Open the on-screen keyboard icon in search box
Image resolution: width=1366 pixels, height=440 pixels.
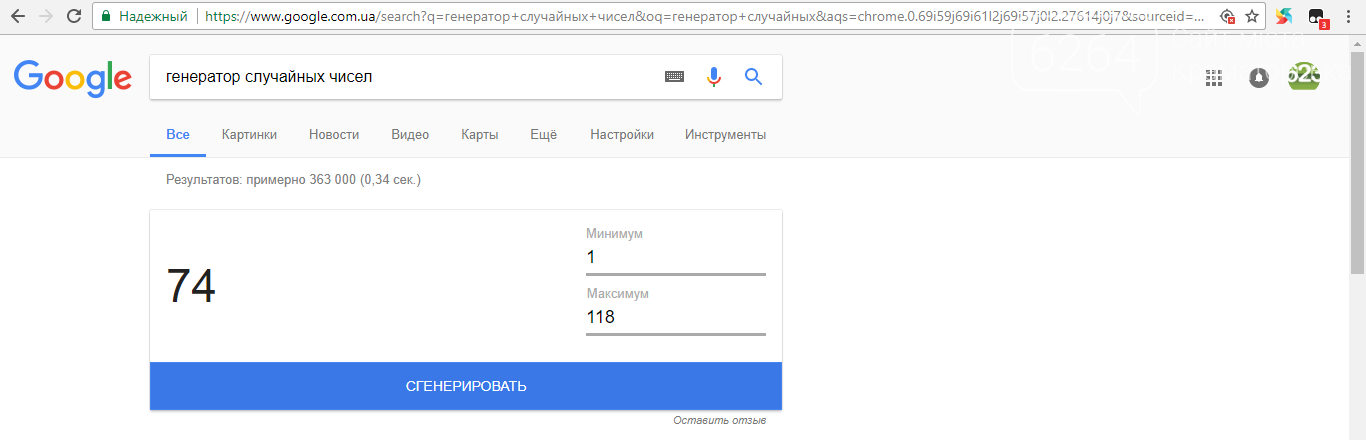click(x=675, y=77)
